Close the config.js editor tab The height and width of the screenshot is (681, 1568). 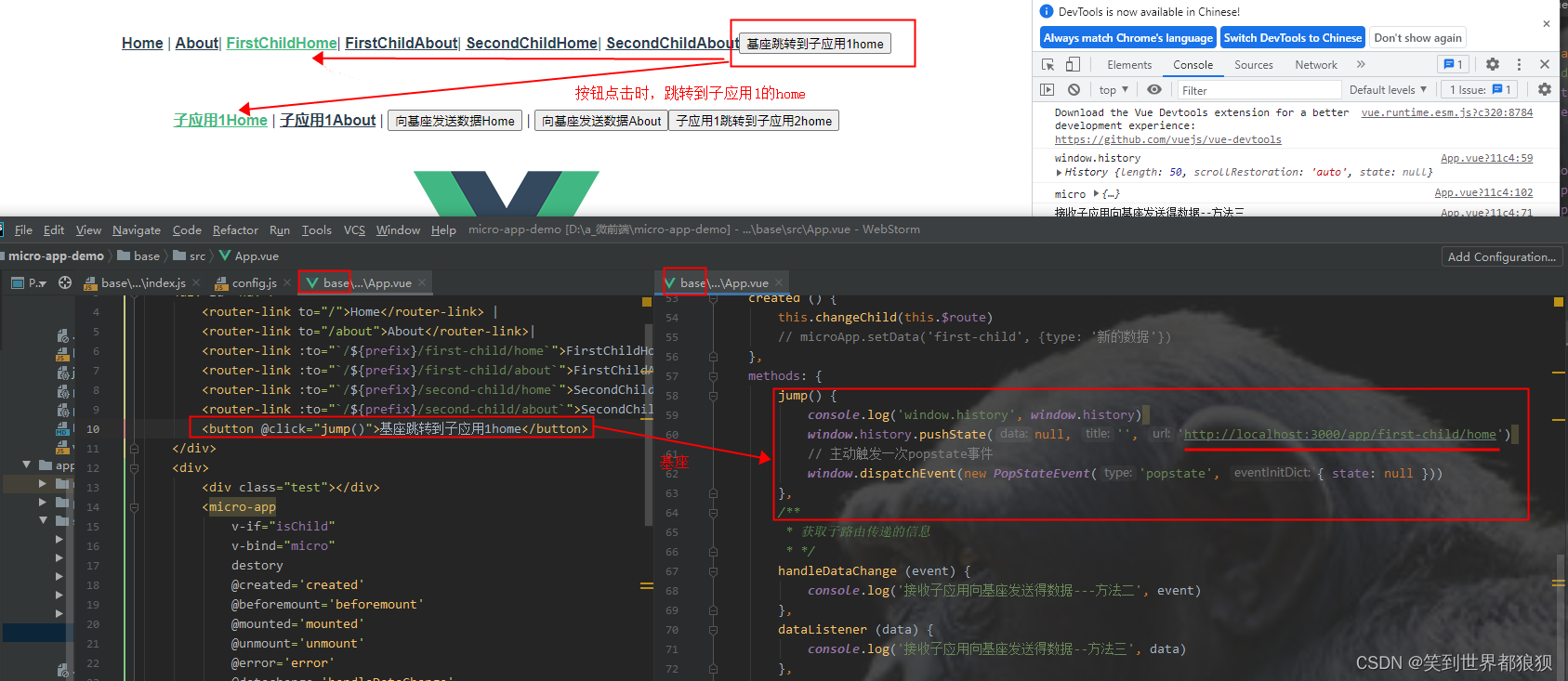point(287,283)
